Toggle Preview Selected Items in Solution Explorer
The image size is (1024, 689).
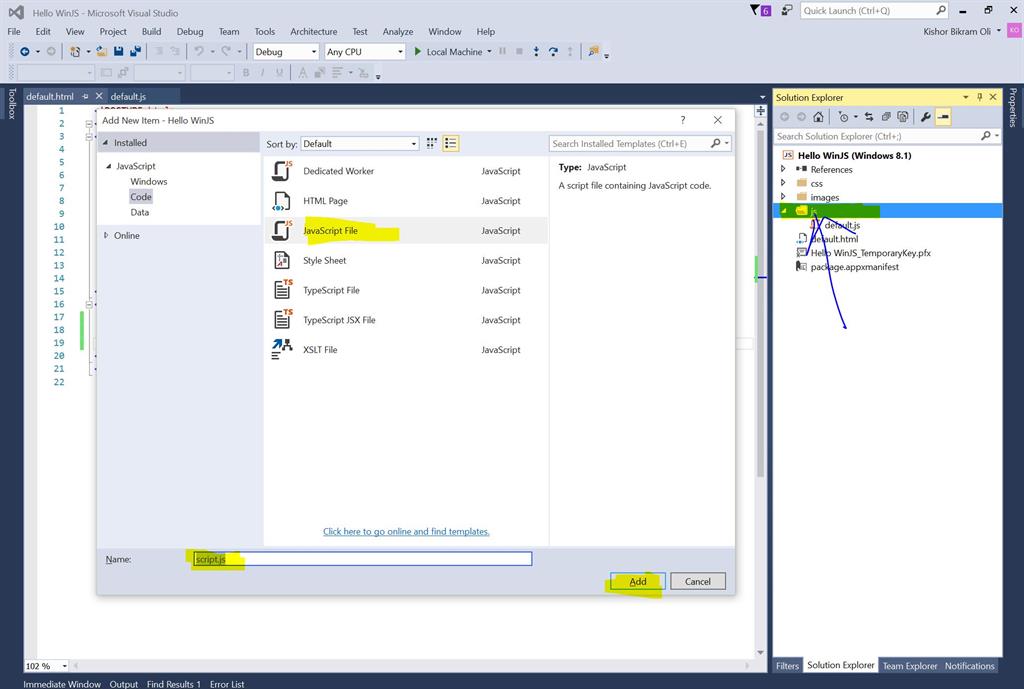[x=943, y=117]
